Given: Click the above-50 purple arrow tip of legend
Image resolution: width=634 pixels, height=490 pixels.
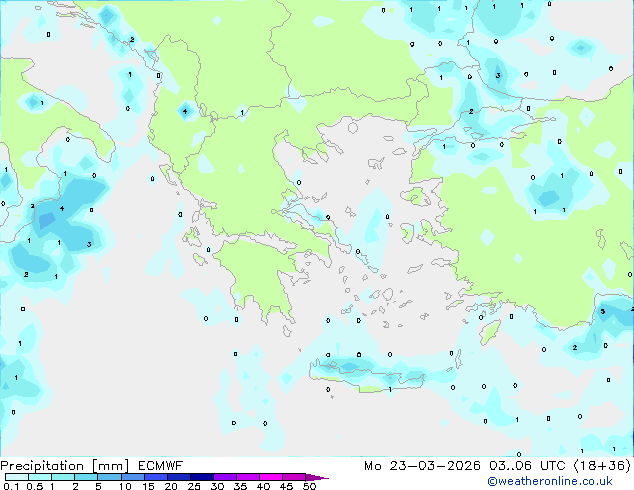Looking at the screenshot, I should (317, 477).
